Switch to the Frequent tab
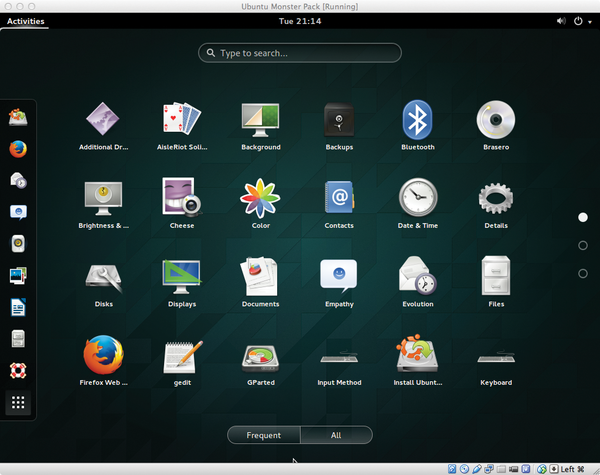600x475 pixels. [264, 435]
